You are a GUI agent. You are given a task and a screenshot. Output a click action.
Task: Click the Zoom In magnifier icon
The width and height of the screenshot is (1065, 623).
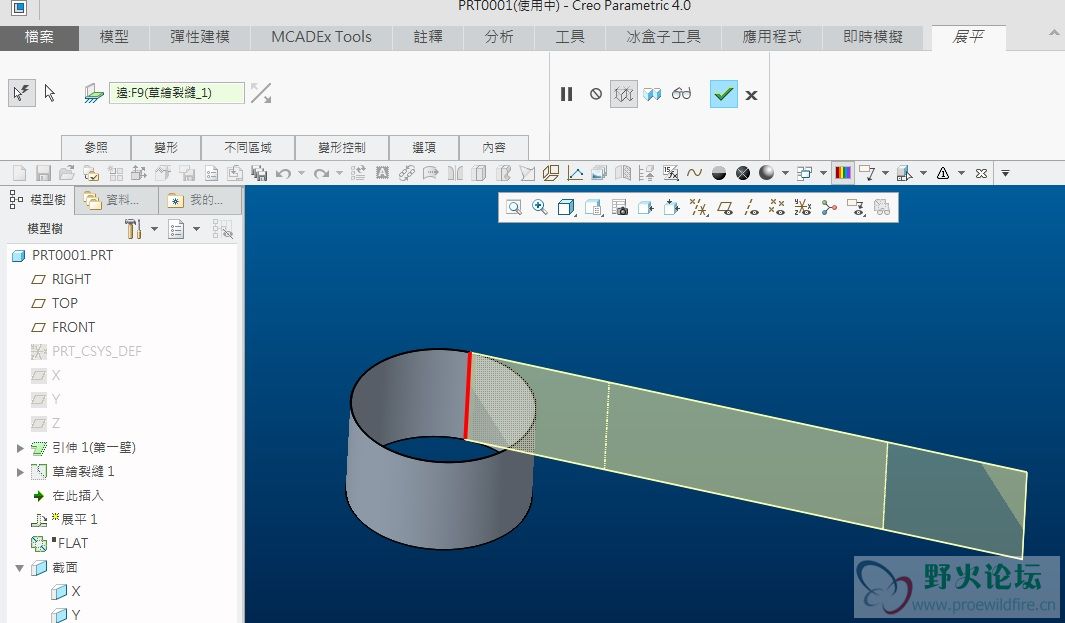pos(540,207)
